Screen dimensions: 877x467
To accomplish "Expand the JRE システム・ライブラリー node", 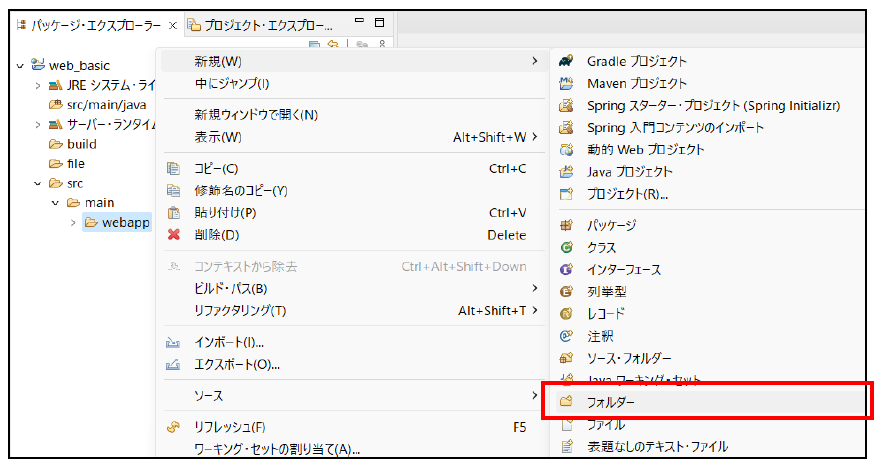I will tap(38, 86).
